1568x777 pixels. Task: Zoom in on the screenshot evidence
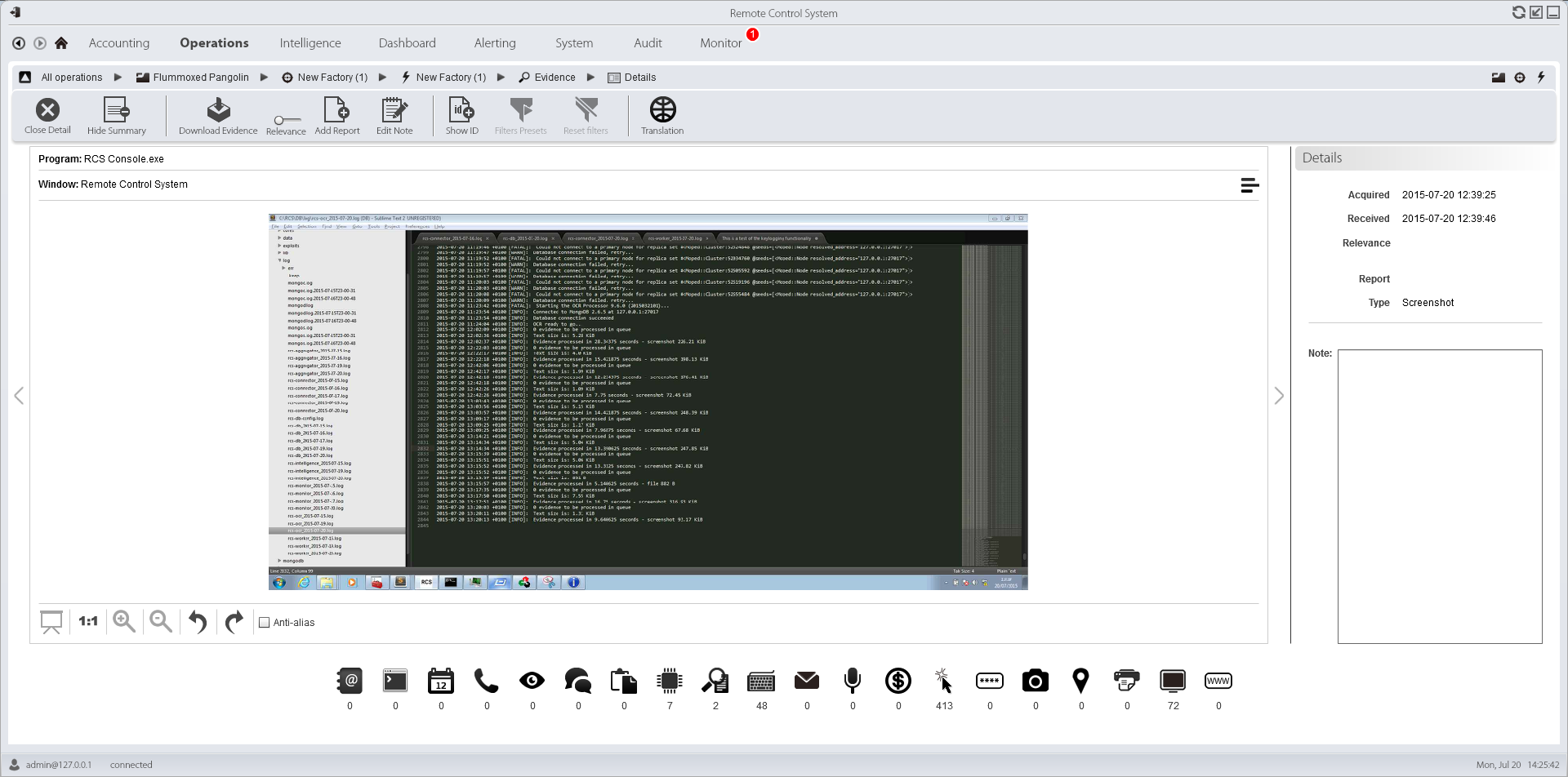[124, 622]
